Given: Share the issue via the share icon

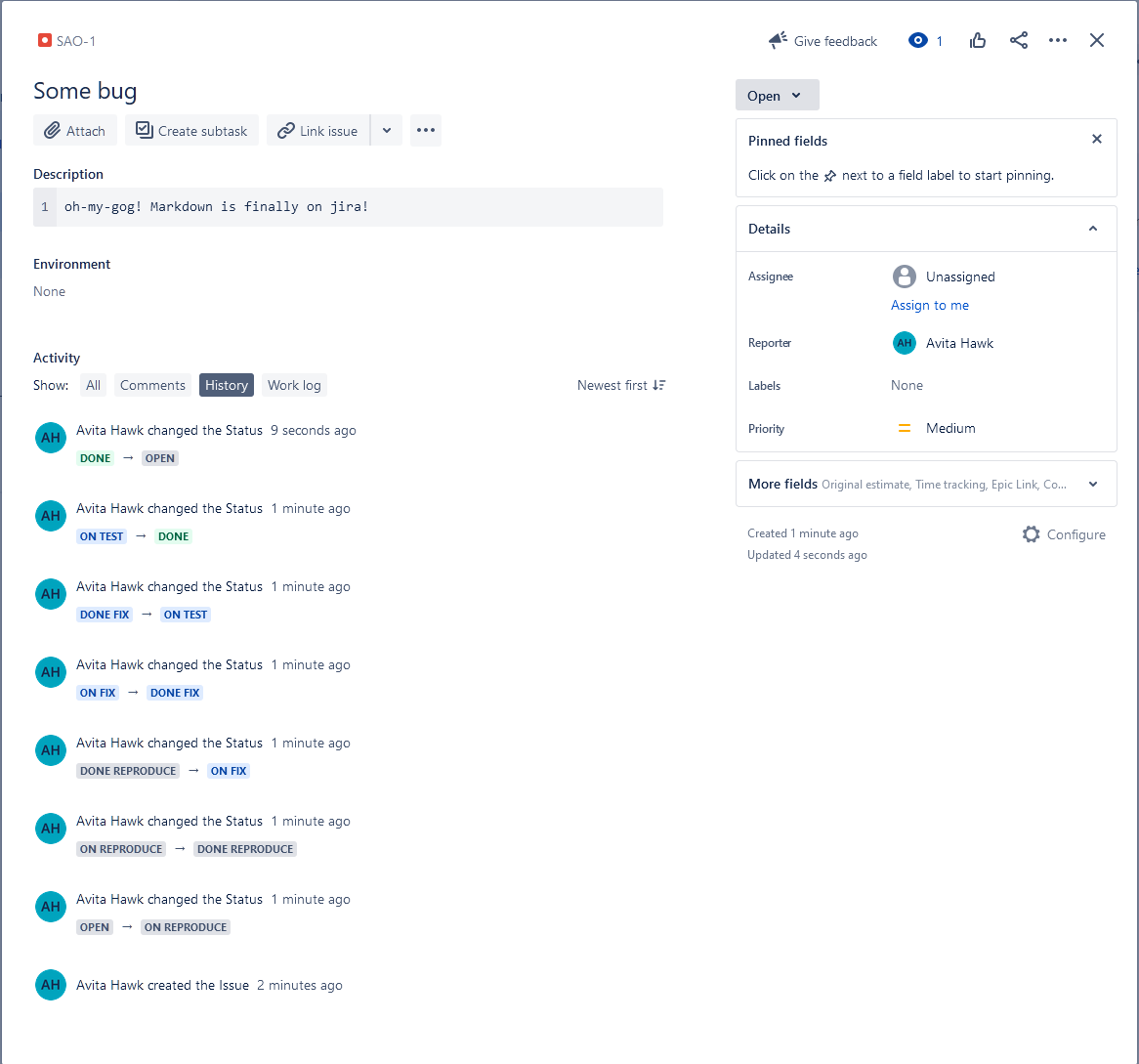Looking at the screenshot, I should coord(1019,40).
